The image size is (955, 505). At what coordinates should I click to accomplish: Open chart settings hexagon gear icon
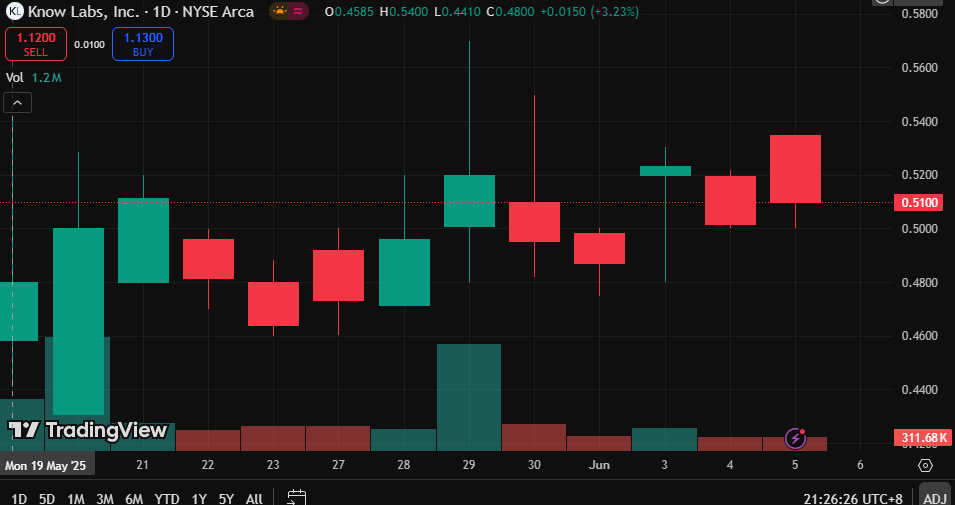pyautogui.click(x=925, y=466)
